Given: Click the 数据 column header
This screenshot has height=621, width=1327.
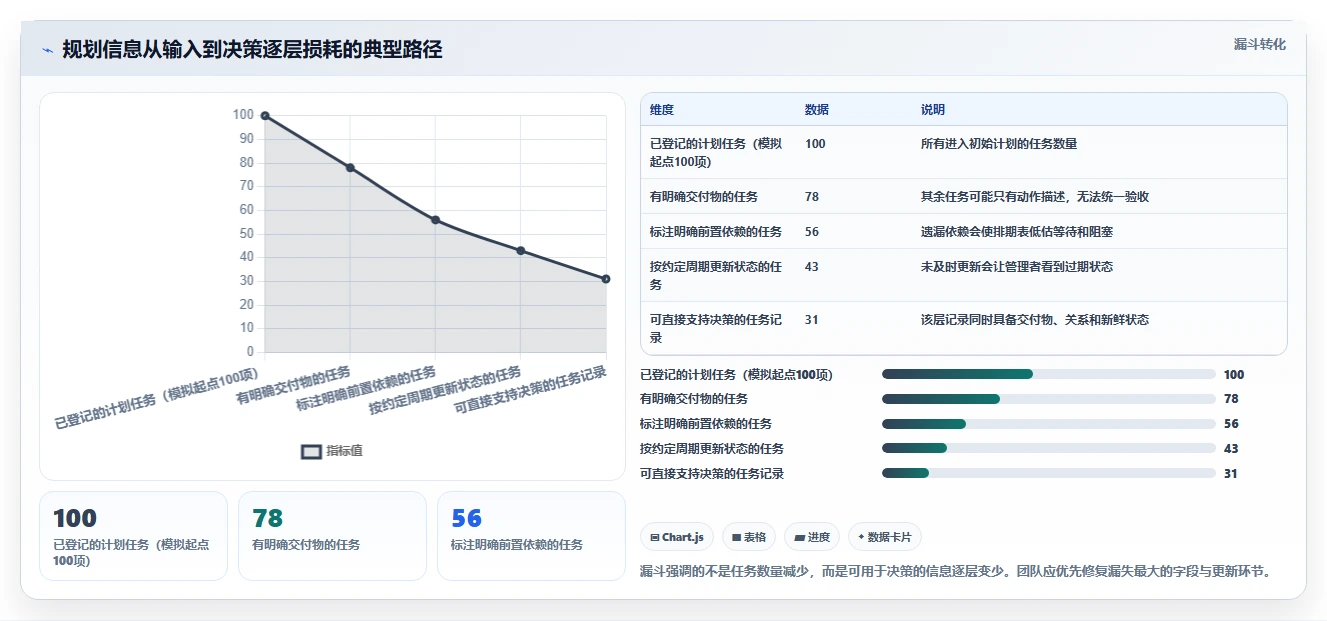Looking at the screenshot, I should pos(817,110).
